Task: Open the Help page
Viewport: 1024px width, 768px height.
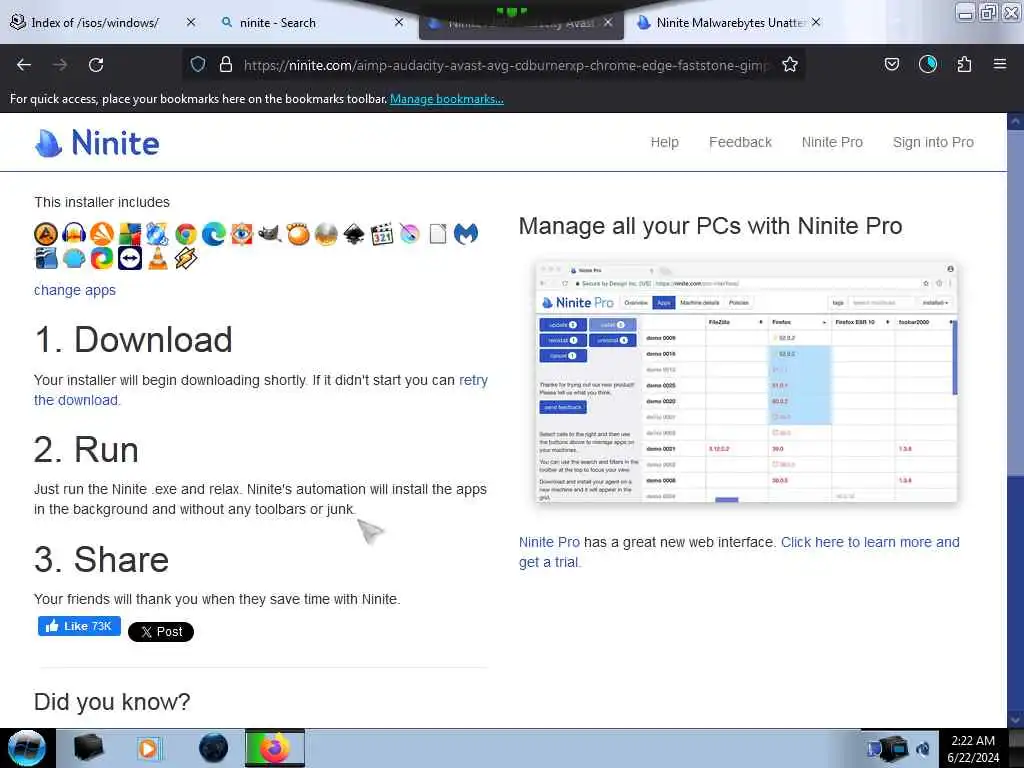Action: coord(664,142)
